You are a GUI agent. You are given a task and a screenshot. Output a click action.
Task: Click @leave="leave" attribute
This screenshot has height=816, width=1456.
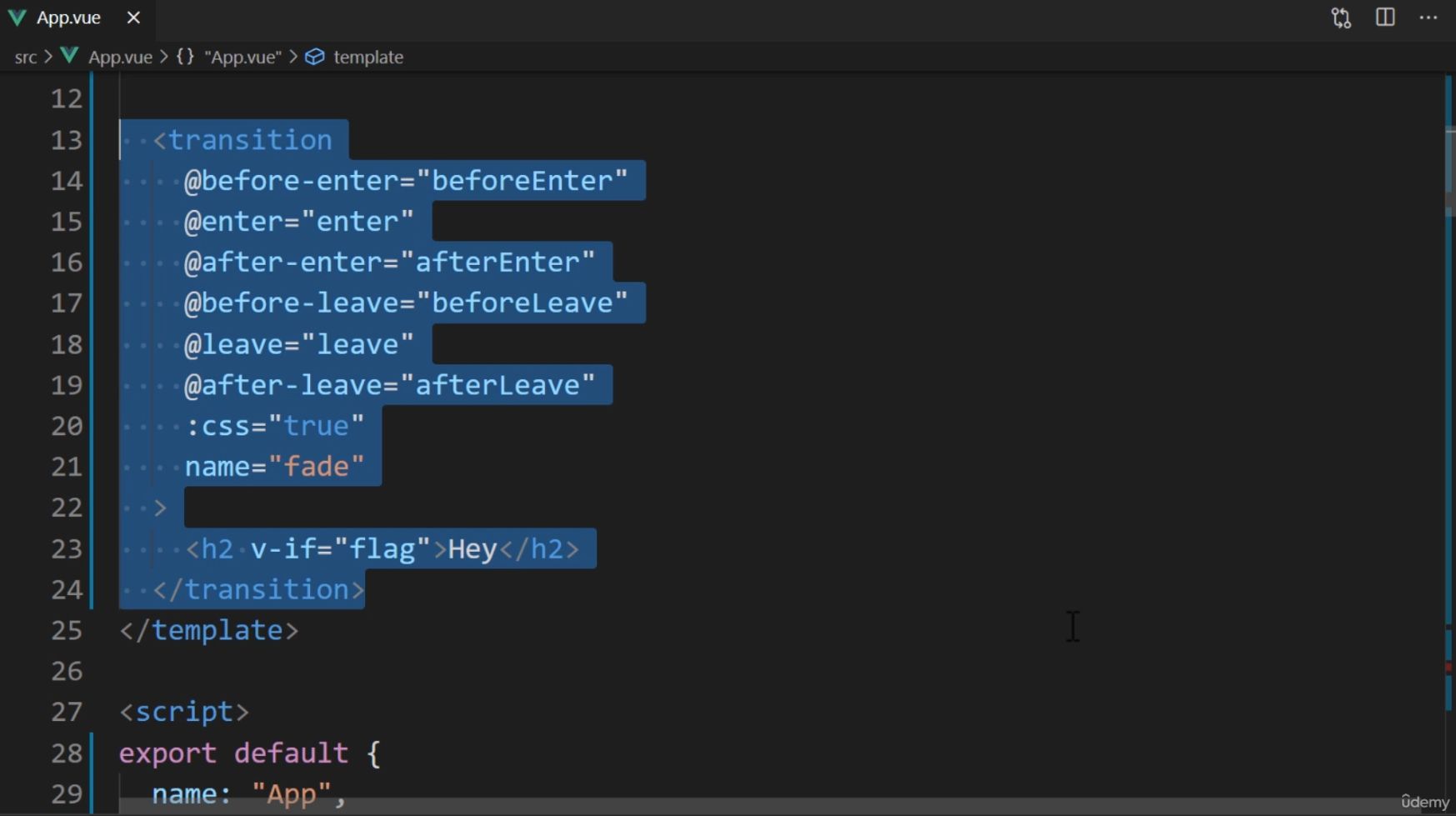[299, 344]
